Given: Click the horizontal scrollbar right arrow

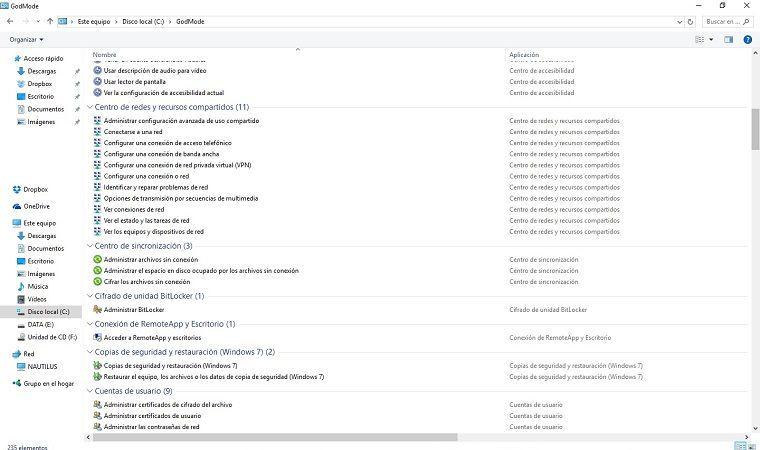Looking at the screenshot, I should click(747, 437).
